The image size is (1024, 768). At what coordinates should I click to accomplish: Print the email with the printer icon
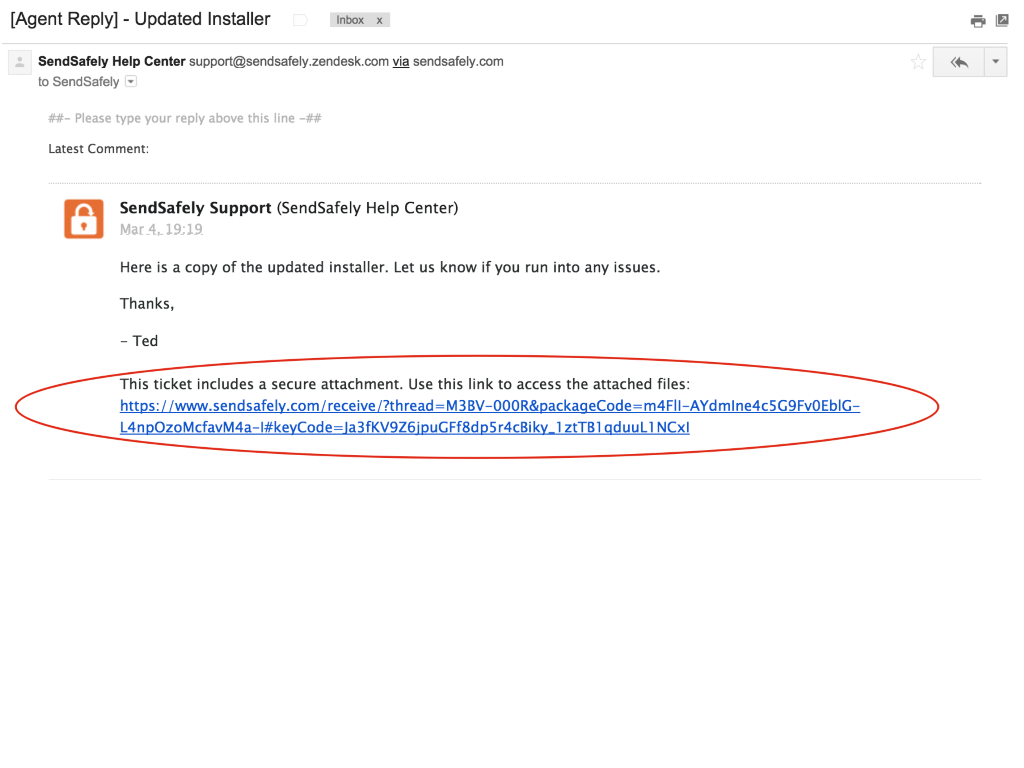coord(978,21)
